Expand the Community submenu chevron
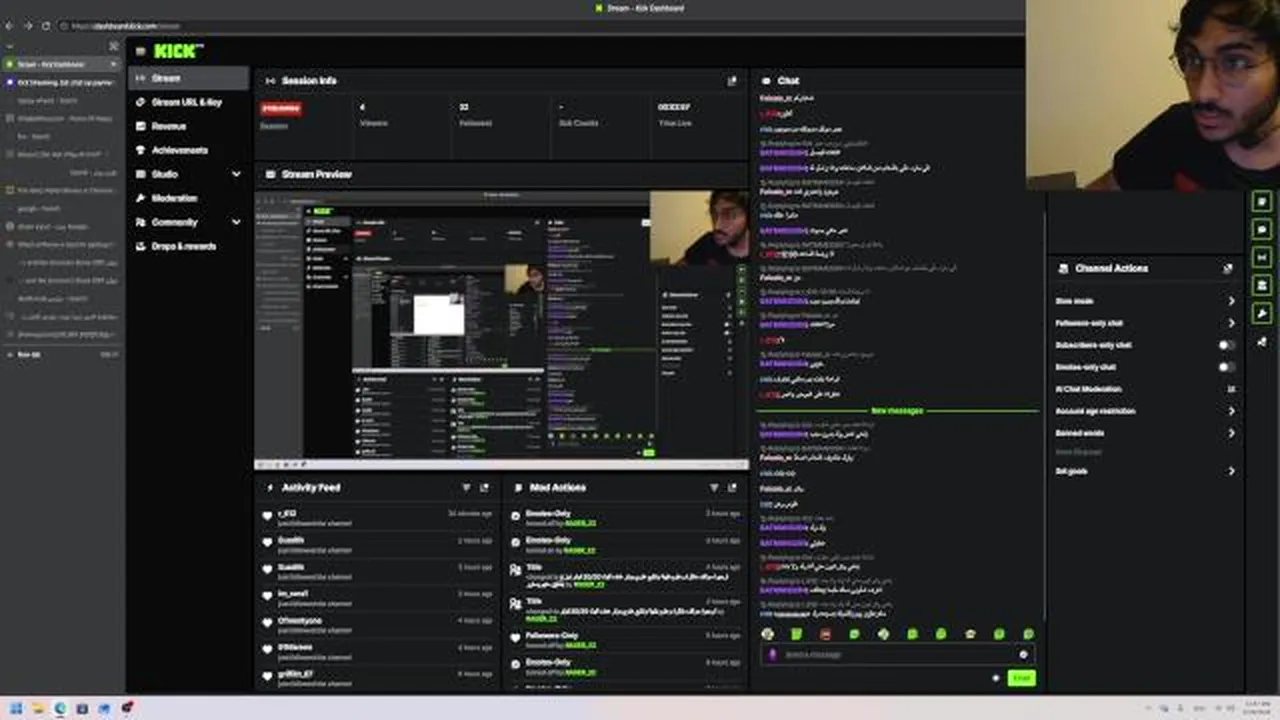This screenshot has width=1280, height=720. tap(236, 222)
